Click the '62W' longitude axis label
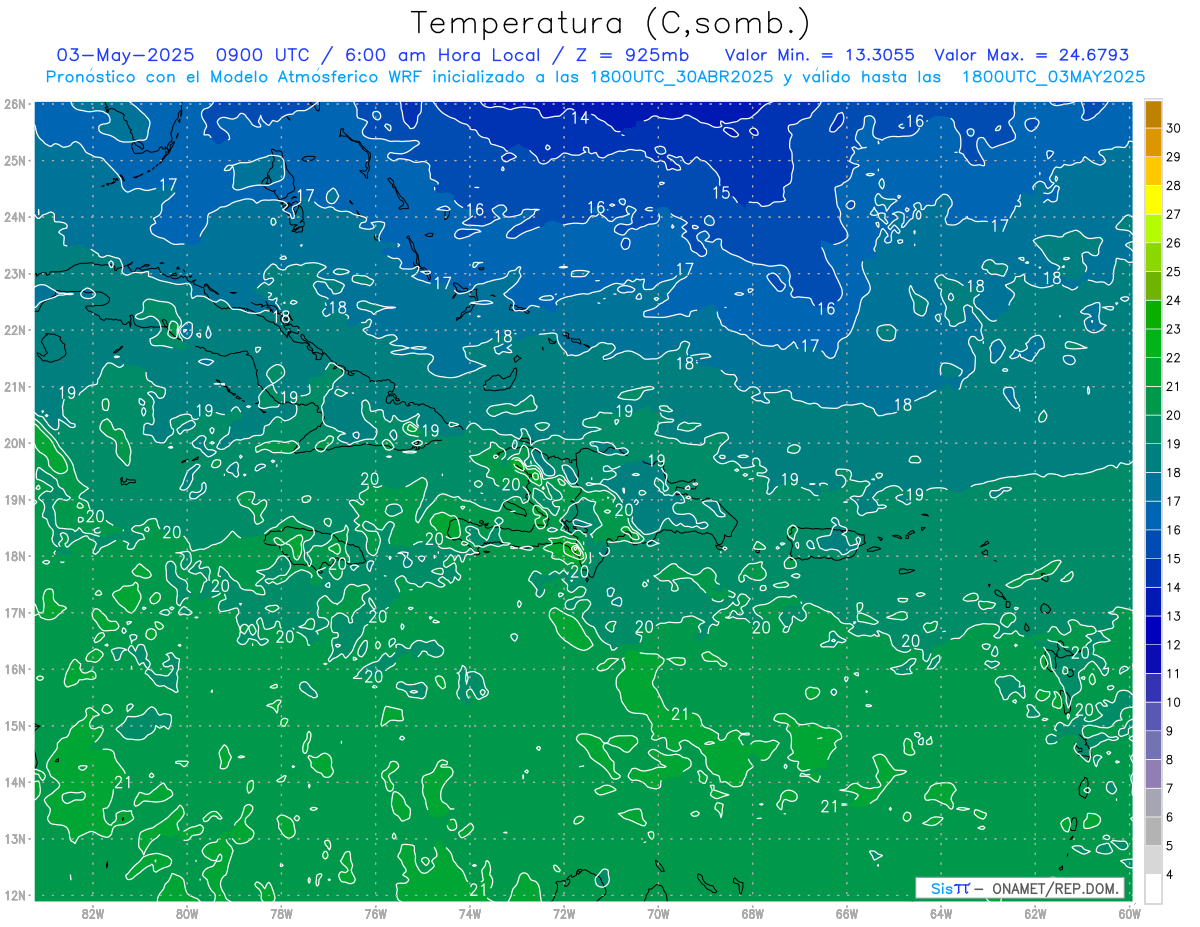Viewport: 1200px width, 927px height. (1035, 913)
